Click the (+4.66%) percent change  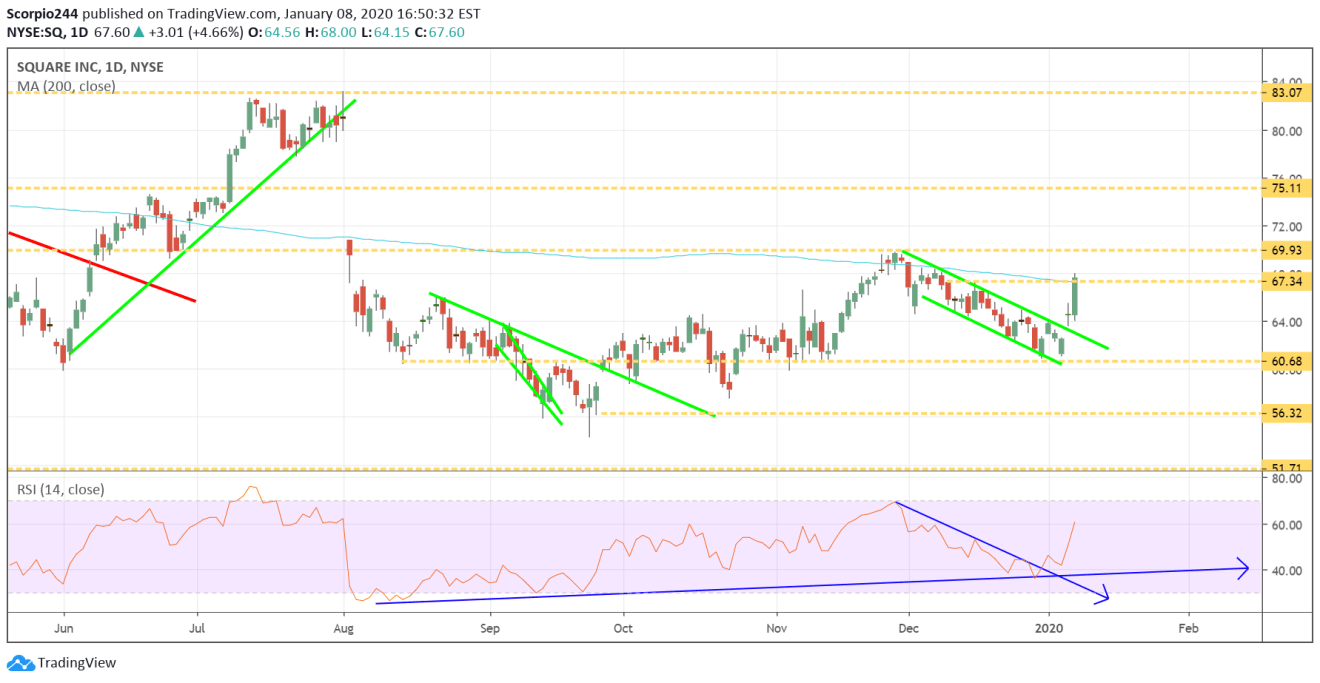point(214,32)
